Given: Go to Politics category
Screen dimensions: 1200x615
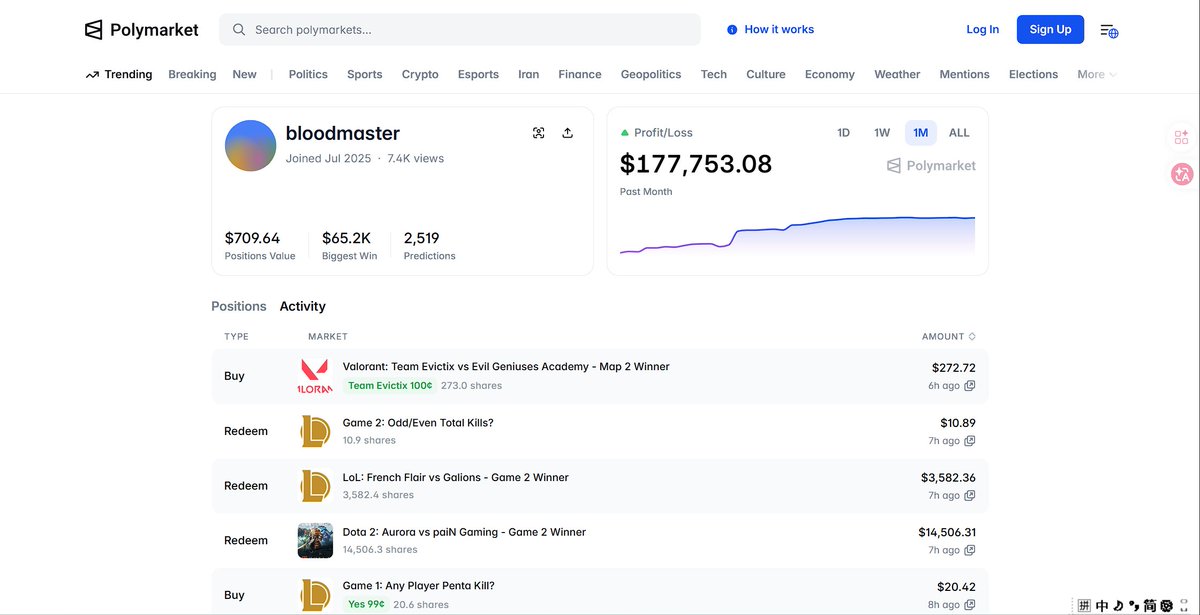Looking at the screenshot, I should pos(308,75).
